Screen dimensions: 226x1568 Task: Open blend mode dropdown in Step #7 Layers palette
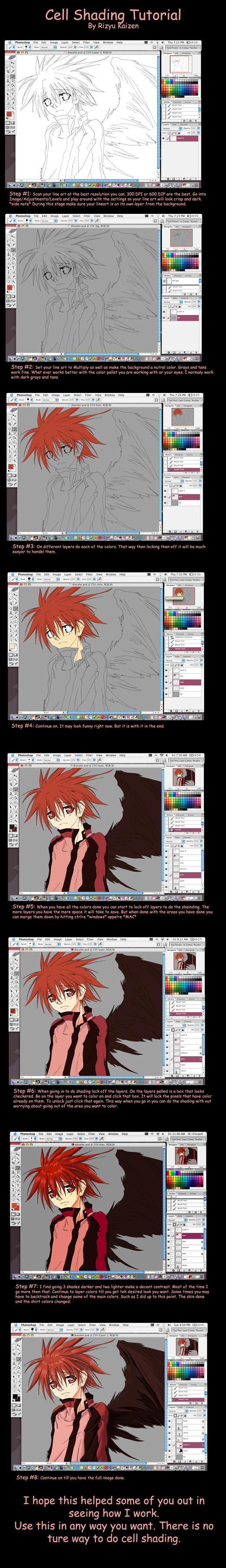(177, 1220)
